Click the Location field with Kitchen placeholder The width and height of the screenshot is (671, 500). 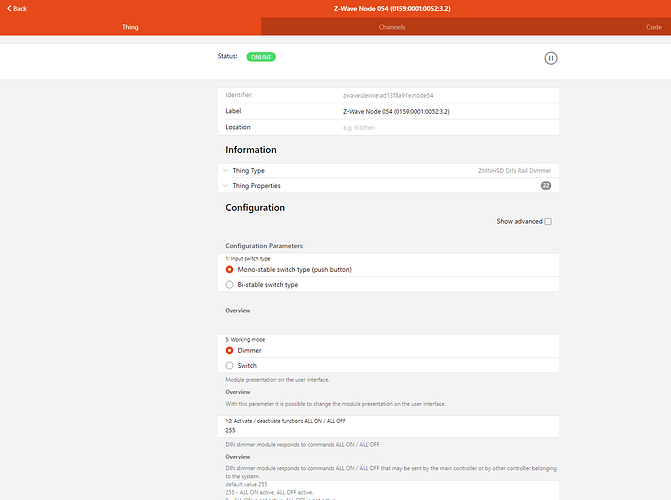click(448, 128)
